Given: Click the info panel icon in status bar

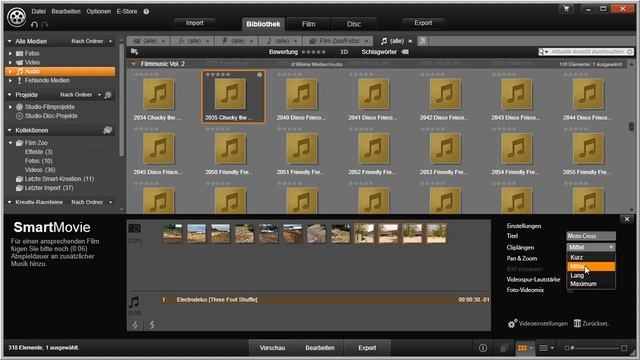Looking at the screenshot, I should coord(483,348).
